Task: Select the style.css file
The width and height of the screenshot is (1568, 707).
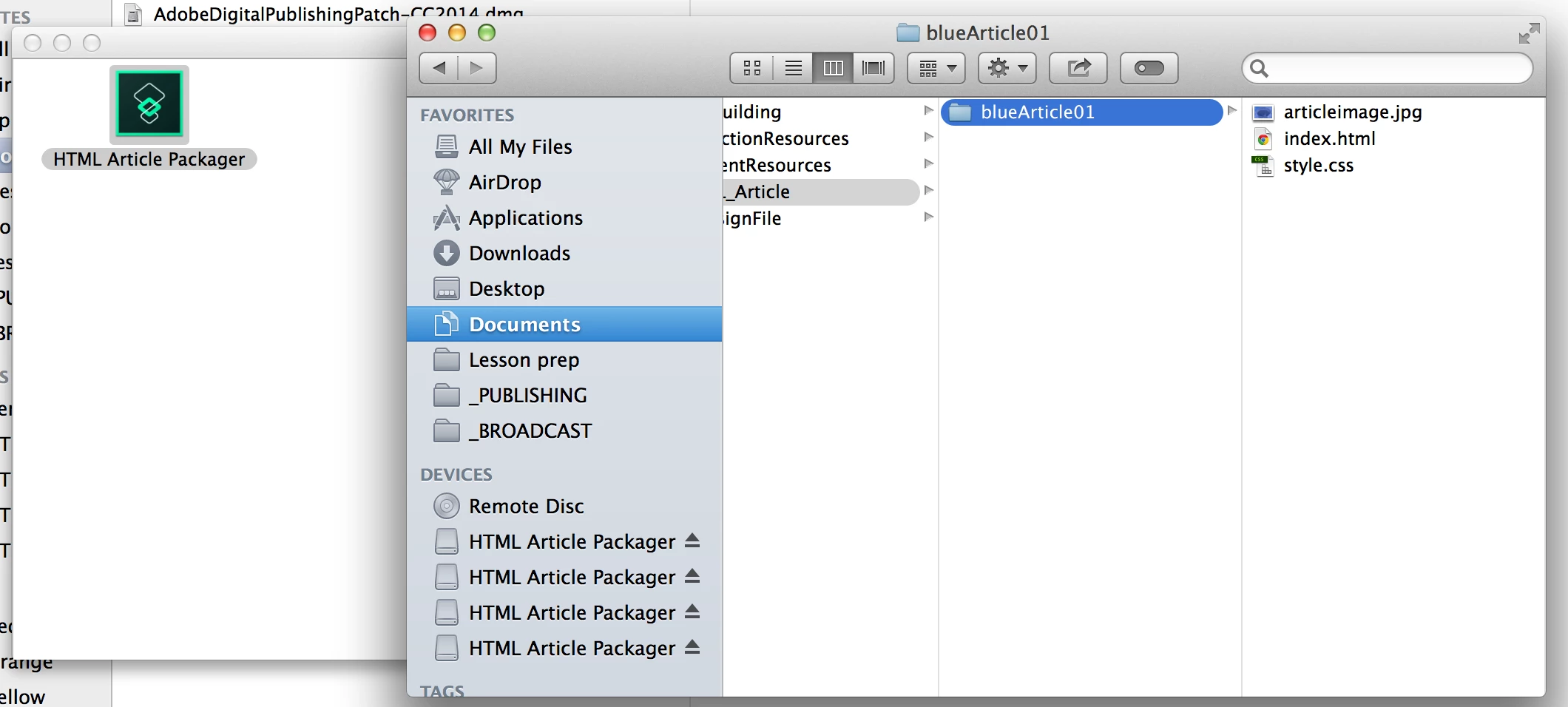Action: pyautogui.click(x=1318, y=165)
